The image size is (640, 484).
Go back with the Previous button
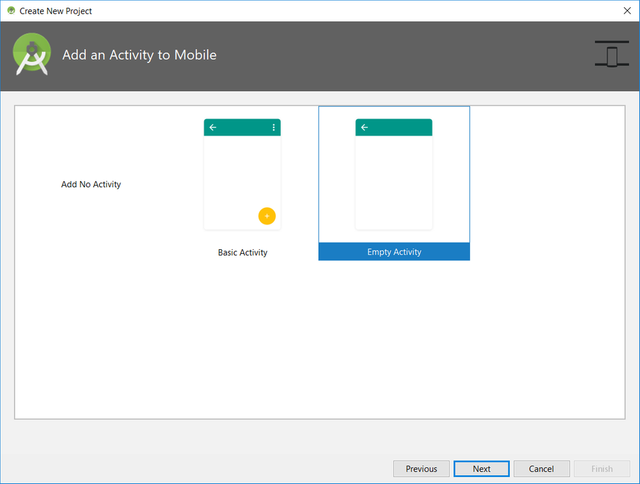(421, 469)
